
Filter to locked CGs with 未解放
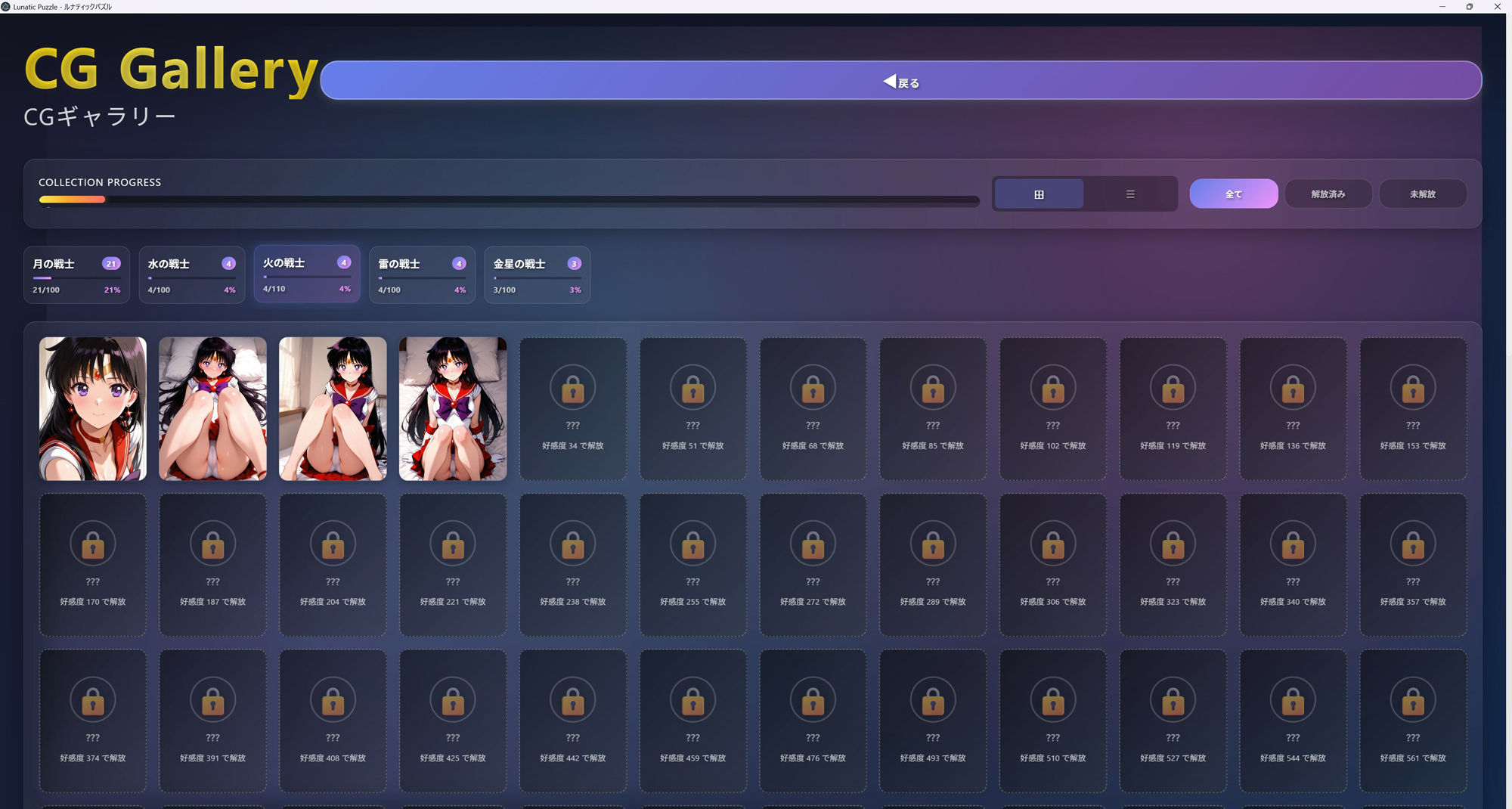coord(1422,194)
